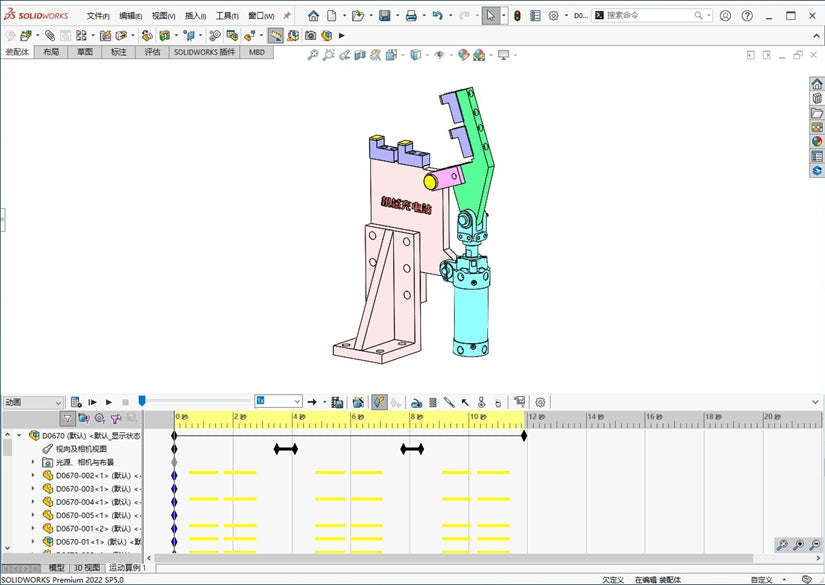Image resolution: width=825 pixels, height=585 pixels.
Task: Click the Insert Components icon in the assembly toolbar
Action: tap(25, 36)
